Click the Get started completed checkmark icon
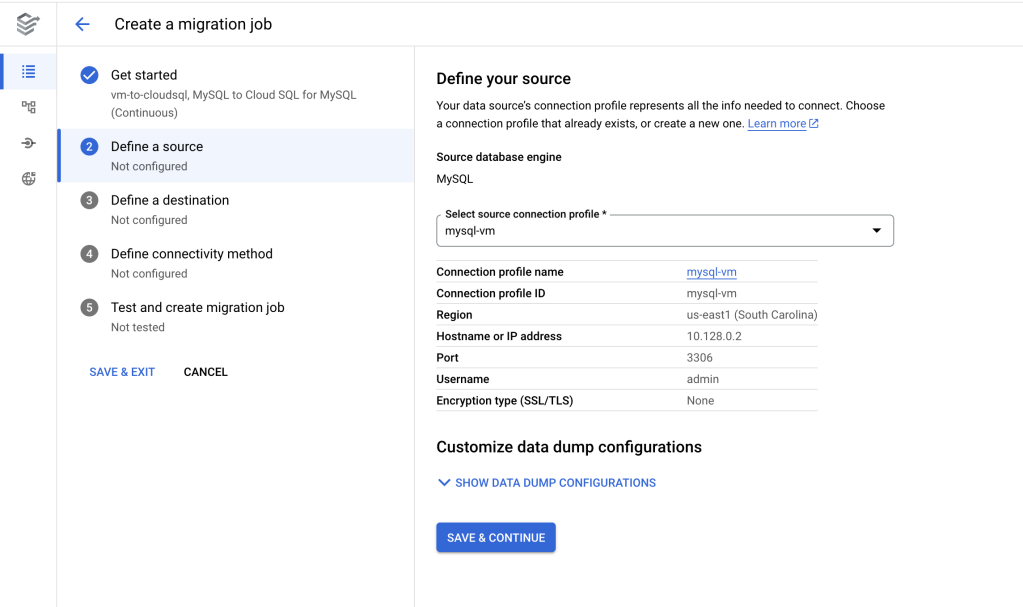Image resolution: width=1023 pixels, height=607 pixels. (x=89, y=75)
